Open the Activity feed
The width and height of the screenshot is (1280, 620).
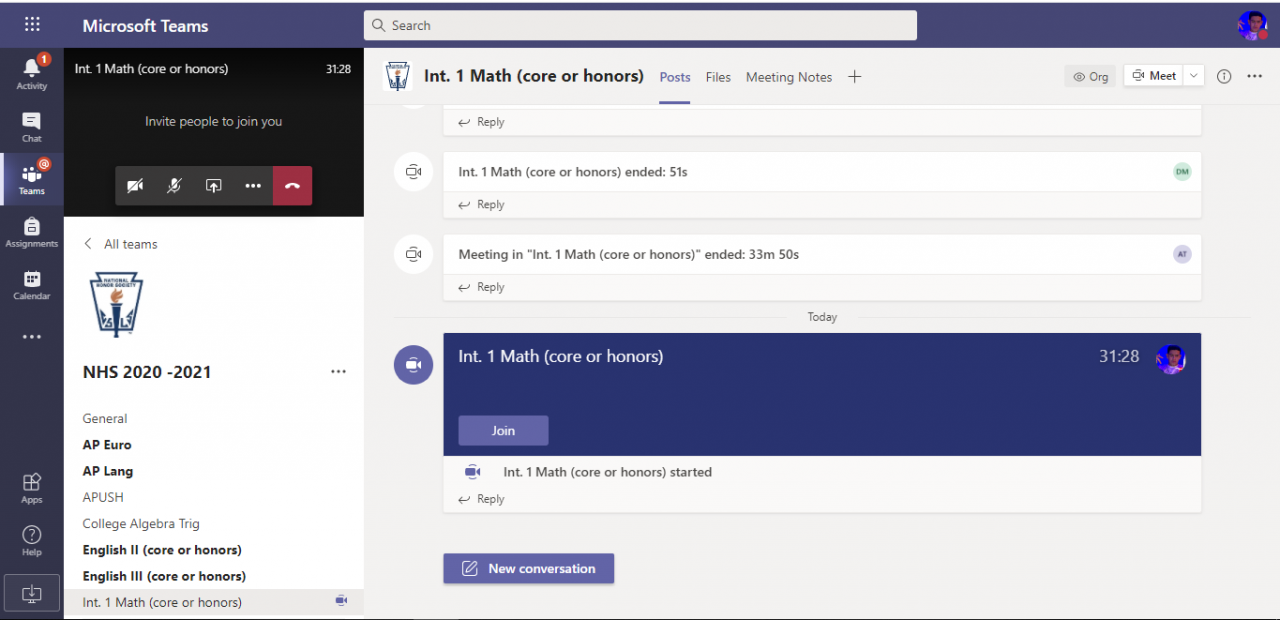point(32,73)
